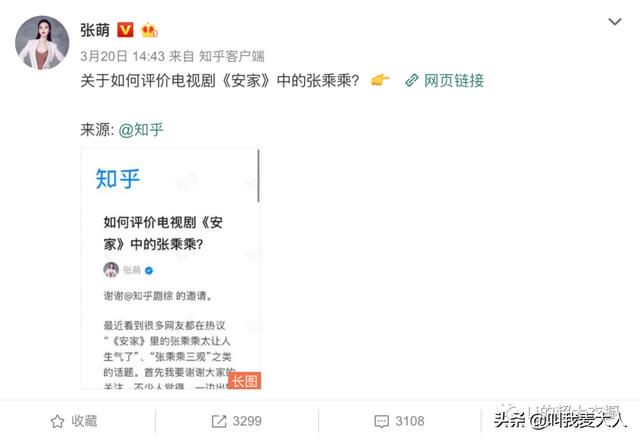The width and height of the screenshot is (640, 441).
Task: Click the username 张萌
Action: 95,30
